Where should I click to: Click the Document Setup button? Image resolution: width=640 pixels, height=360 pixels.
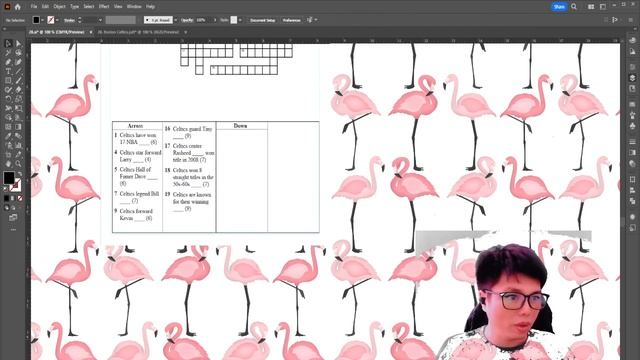[262, 20]
